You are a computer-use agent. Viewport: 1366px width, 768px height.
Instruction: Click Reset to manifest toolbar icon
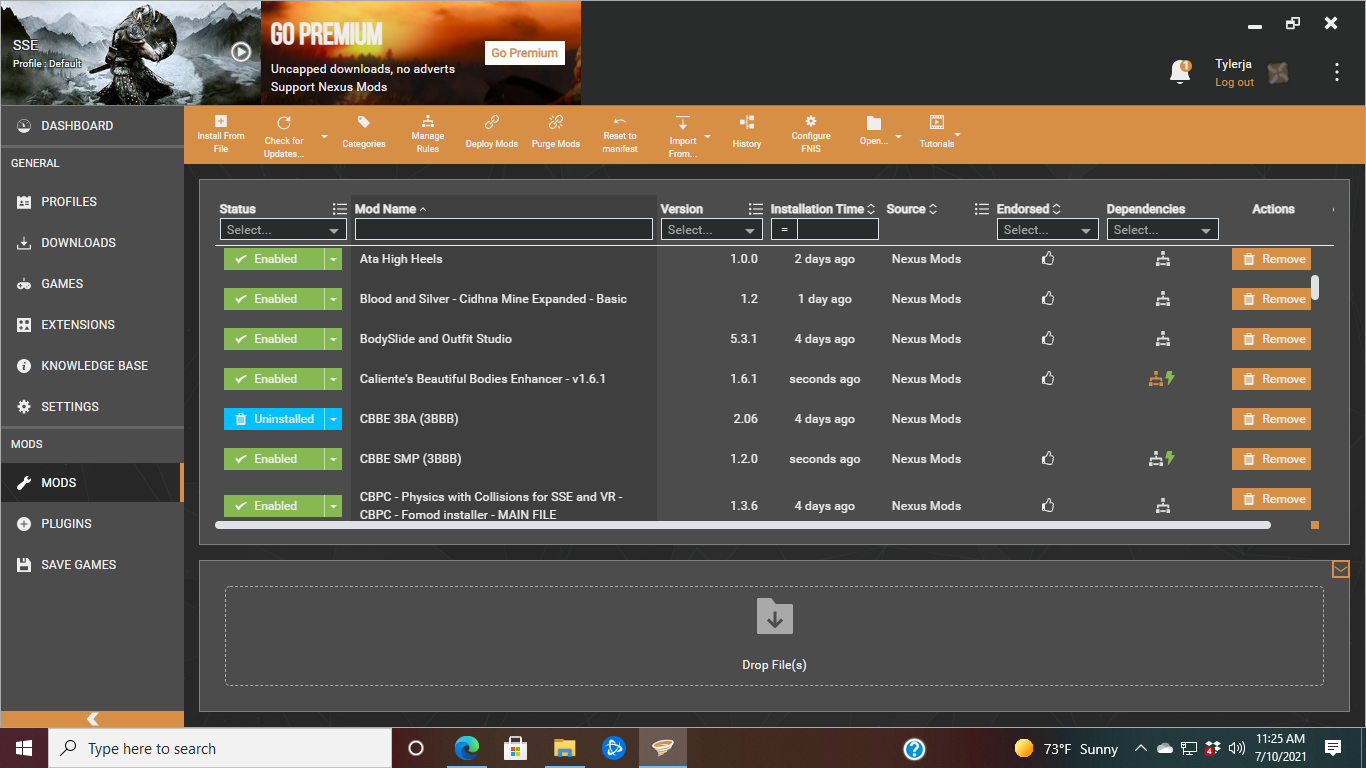tap(620, 121)
